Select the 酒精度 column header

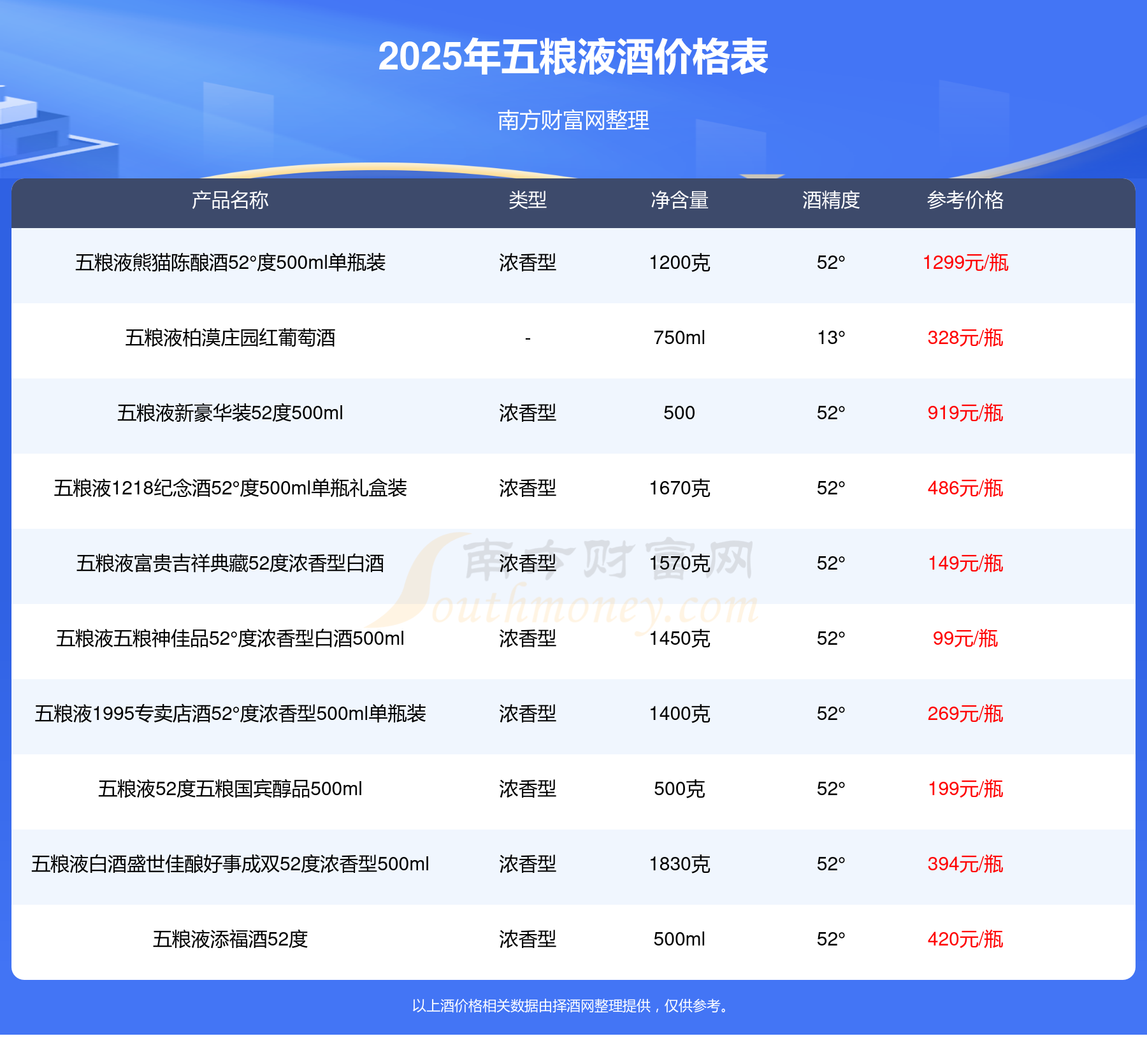point(831,200)
